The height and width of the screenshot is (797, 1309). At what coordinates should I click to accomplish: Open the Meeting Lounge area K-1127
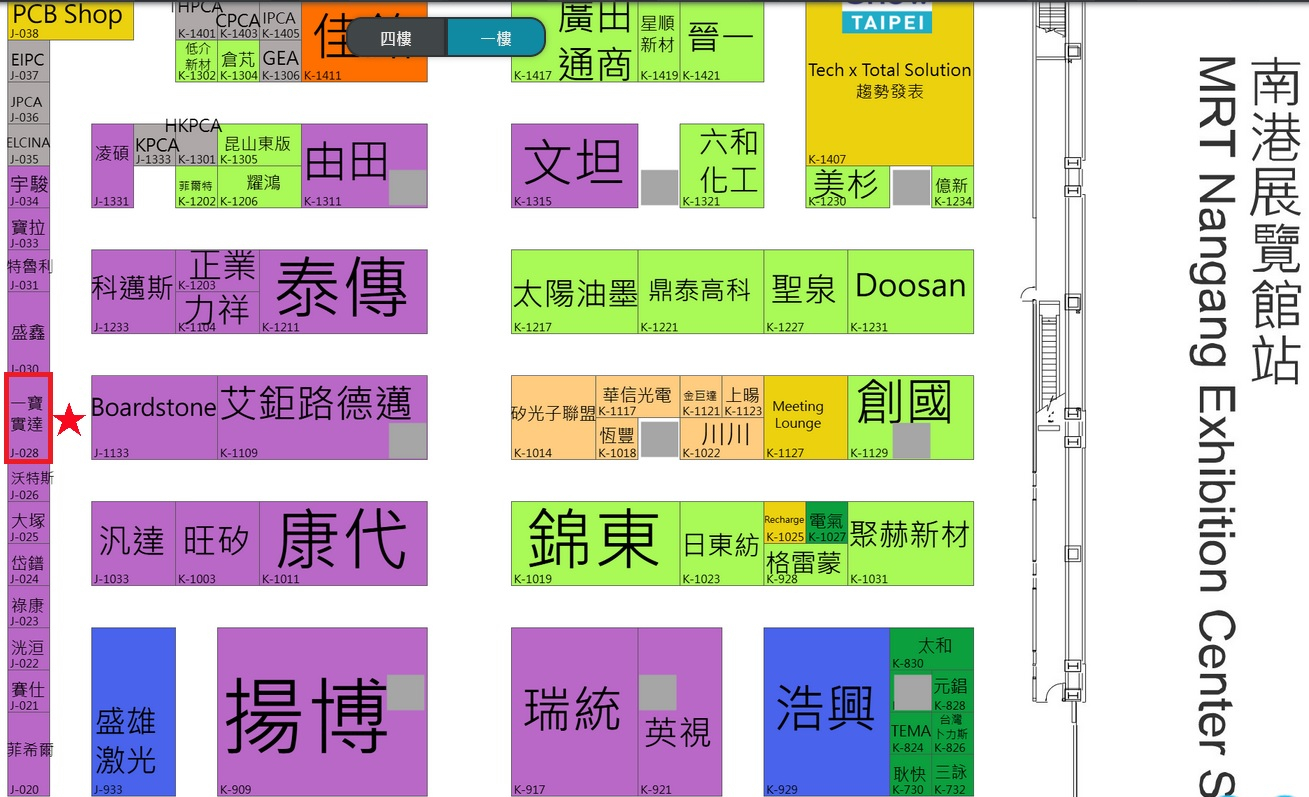805,417
